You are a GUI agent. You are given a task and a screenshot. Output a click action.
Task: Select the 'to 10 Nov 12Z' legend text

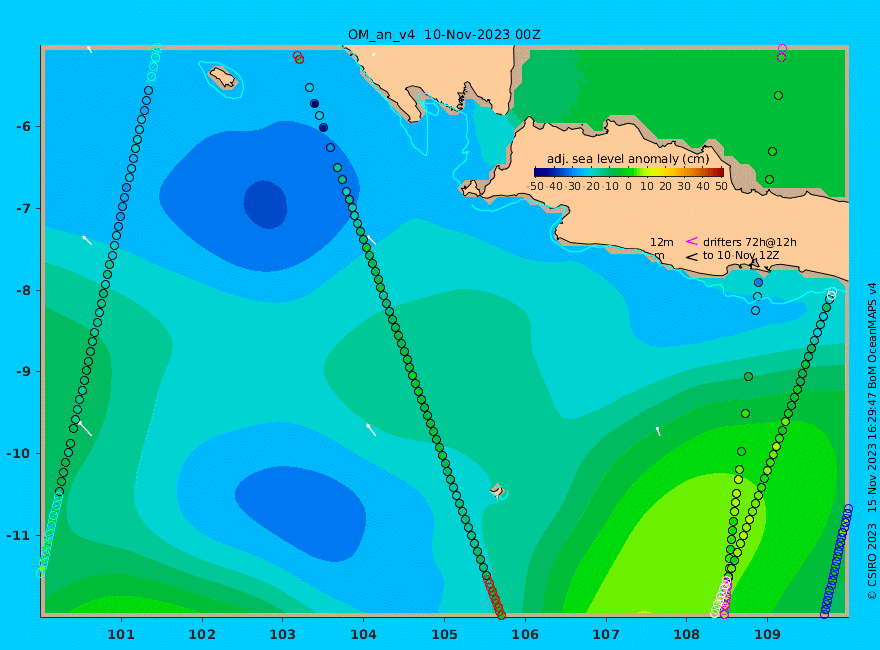click(741, 255)
